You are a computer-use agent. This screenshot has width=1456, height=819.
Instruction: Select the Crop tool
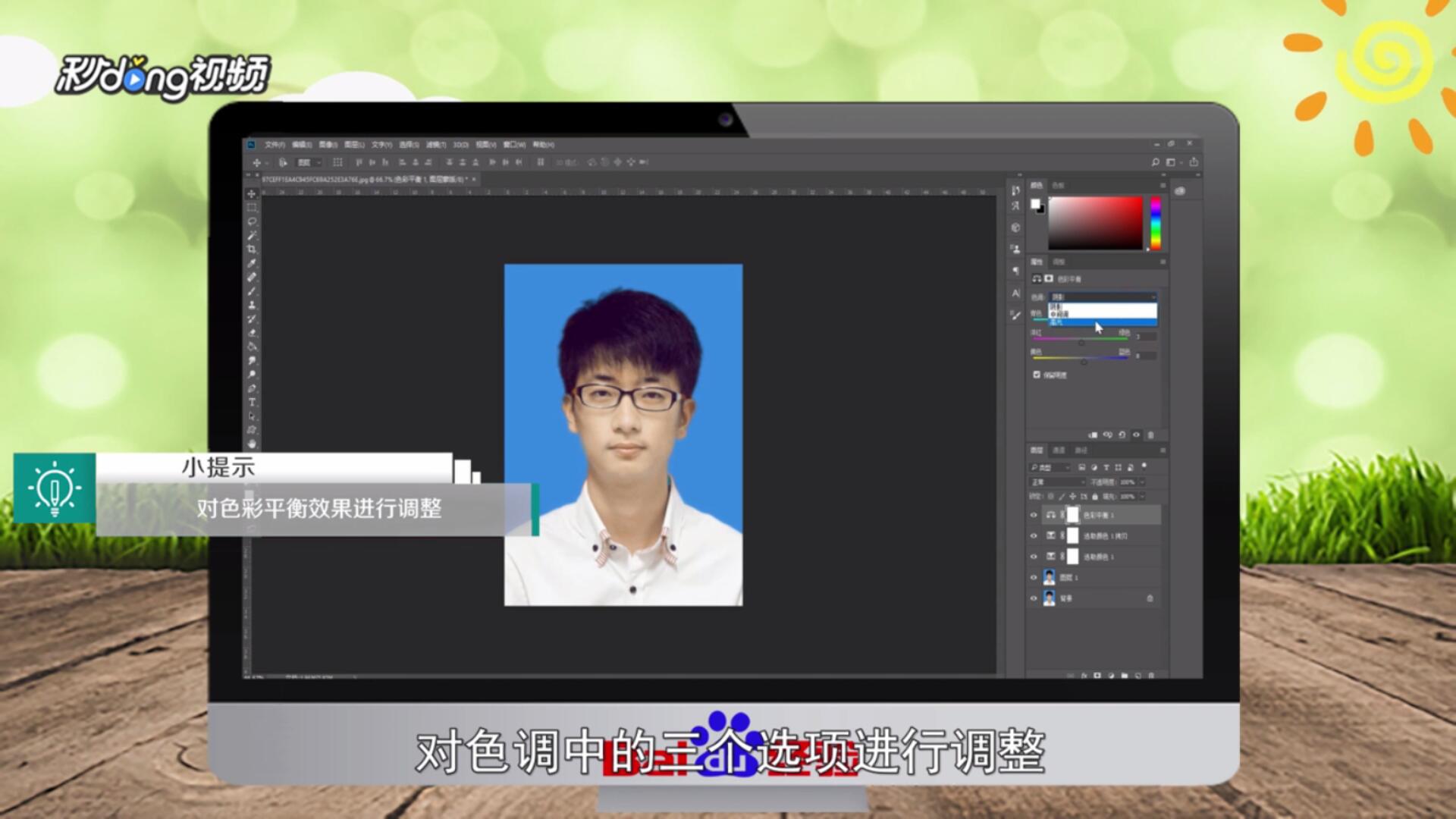[252, 249]
